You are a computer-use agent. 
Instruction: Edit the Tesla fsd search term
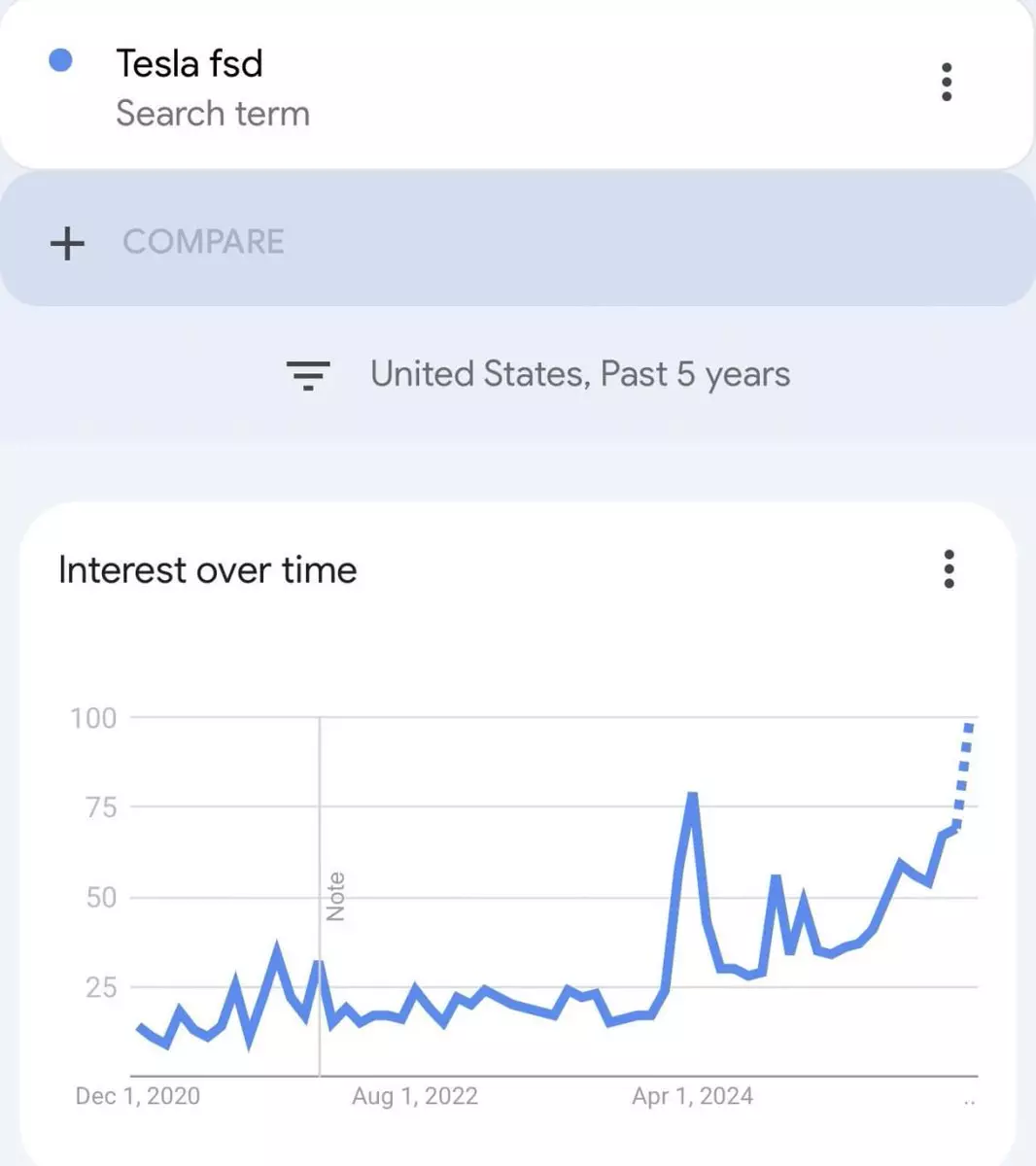190,64
